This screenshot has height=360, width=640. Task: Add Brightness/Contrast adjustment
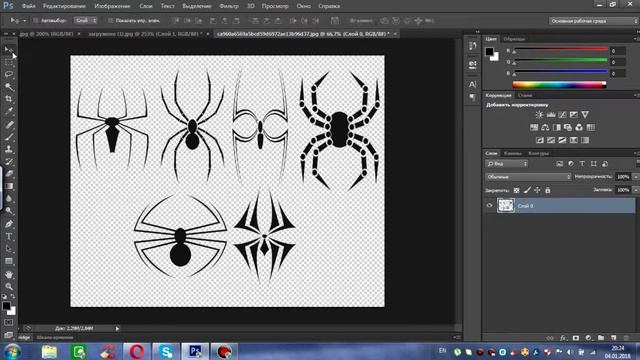[x=539, y=115]
